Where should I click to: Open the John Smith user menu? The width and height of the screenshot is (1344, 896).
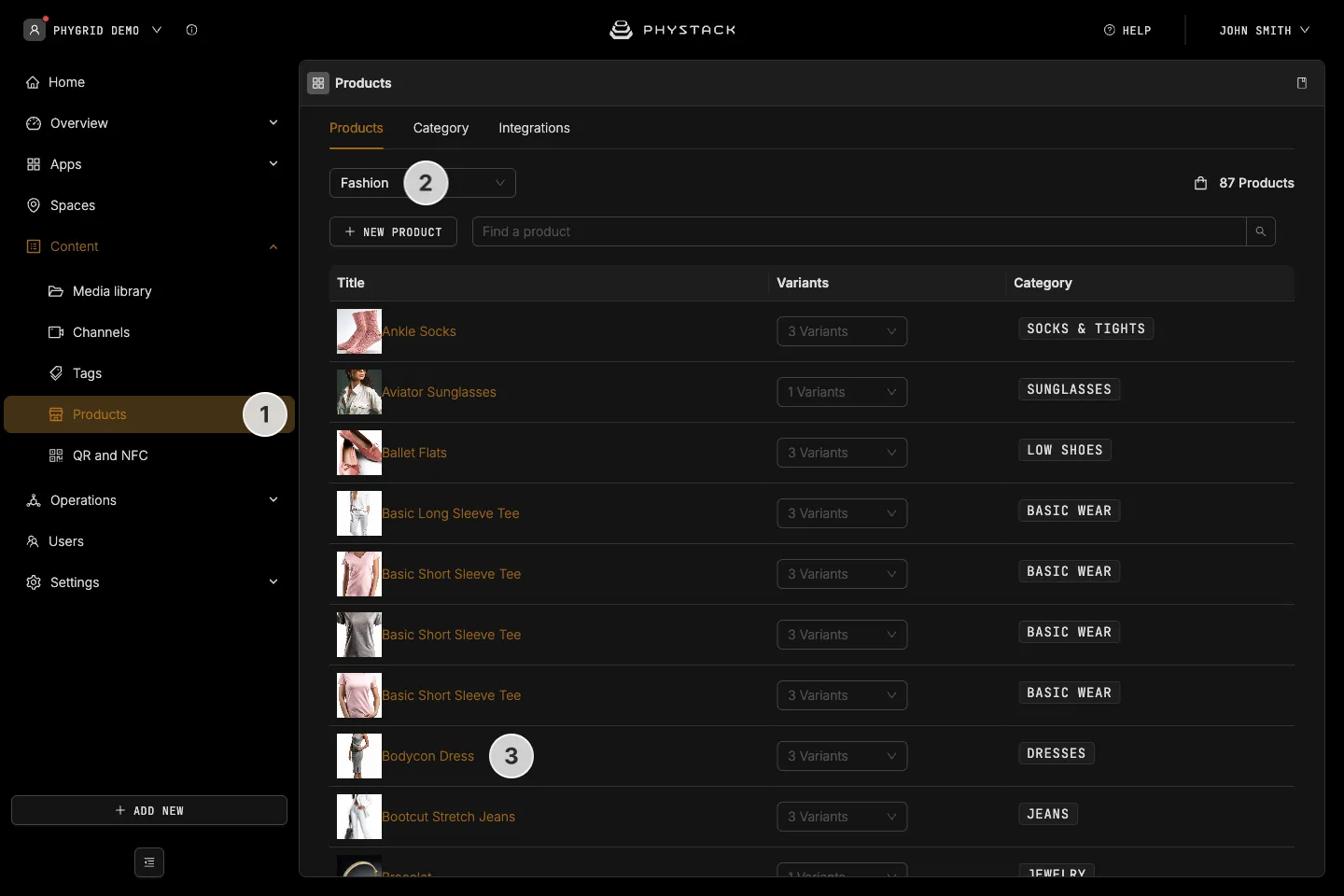pyautogui.click(x=1264, y=30)
